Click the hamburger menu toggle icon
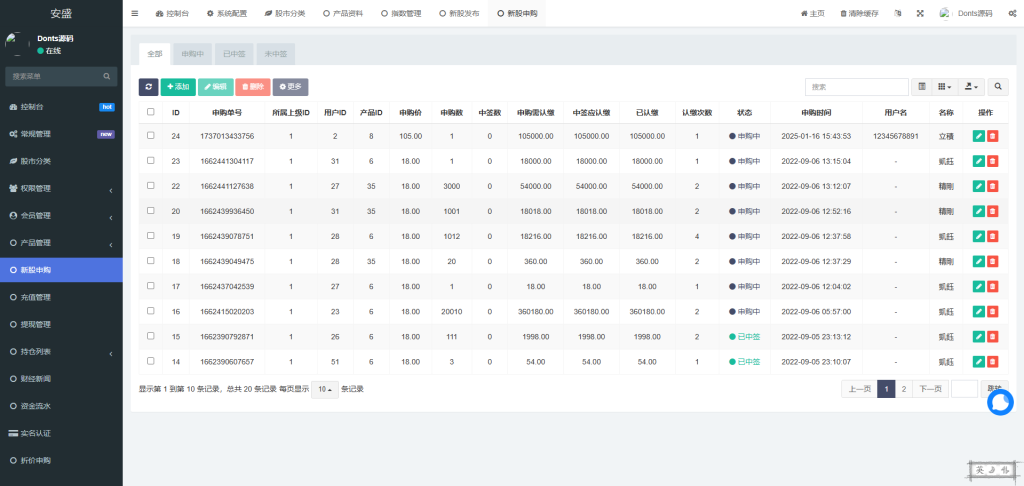Screen dimensions: 1024x486 point(135,13)
